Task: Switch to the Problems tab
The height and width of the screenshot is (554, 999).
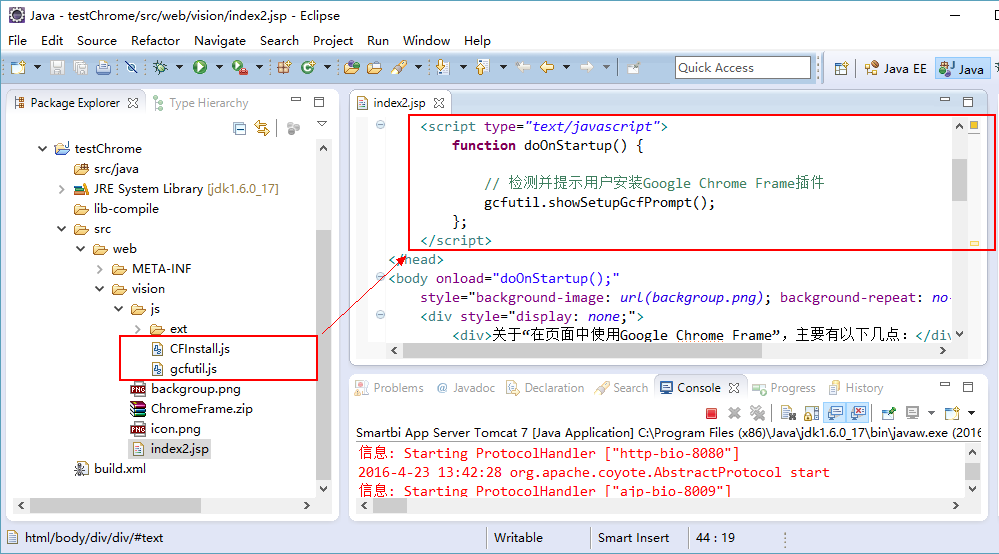Action: [389, 388]
